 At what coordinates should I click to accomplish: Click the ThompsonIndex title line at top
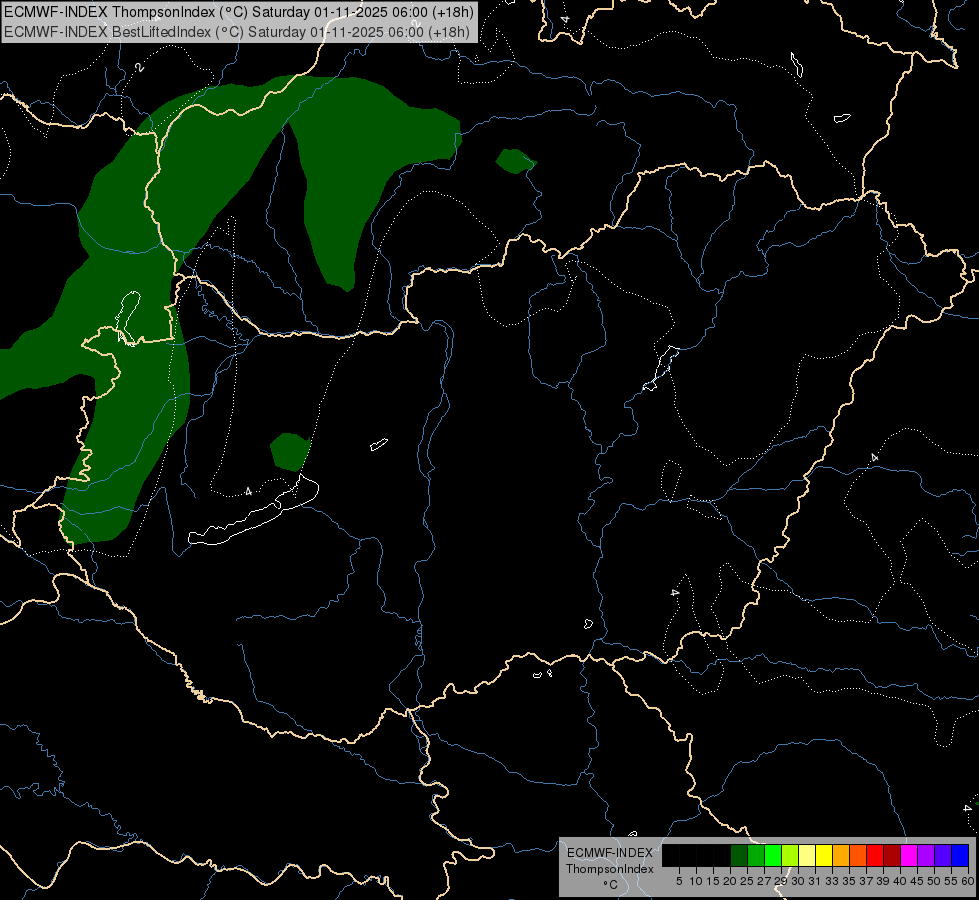point(239,12)
